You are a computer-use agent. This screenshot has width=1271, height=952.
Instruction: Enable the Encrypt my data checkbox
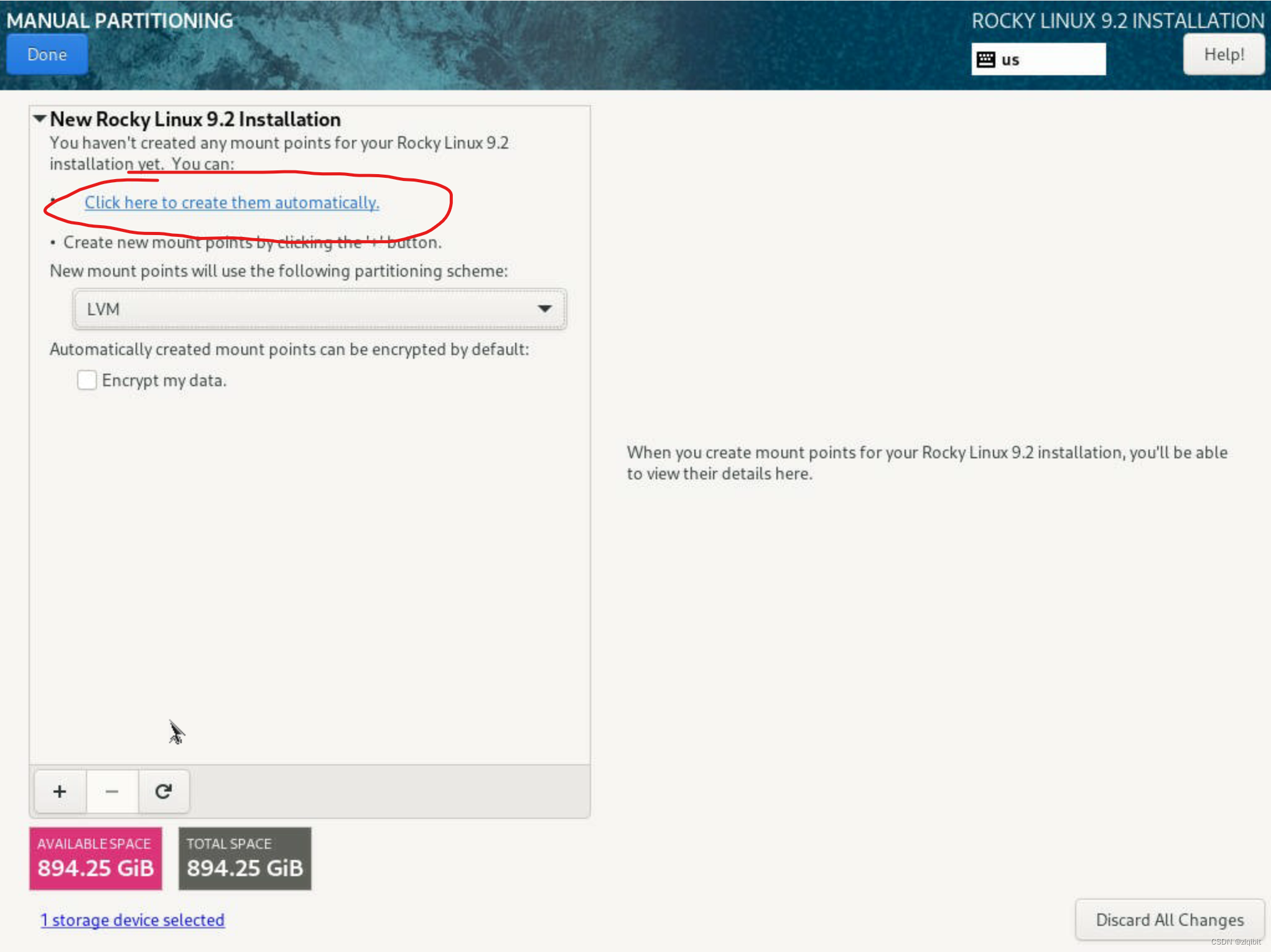tap(87, 380)
